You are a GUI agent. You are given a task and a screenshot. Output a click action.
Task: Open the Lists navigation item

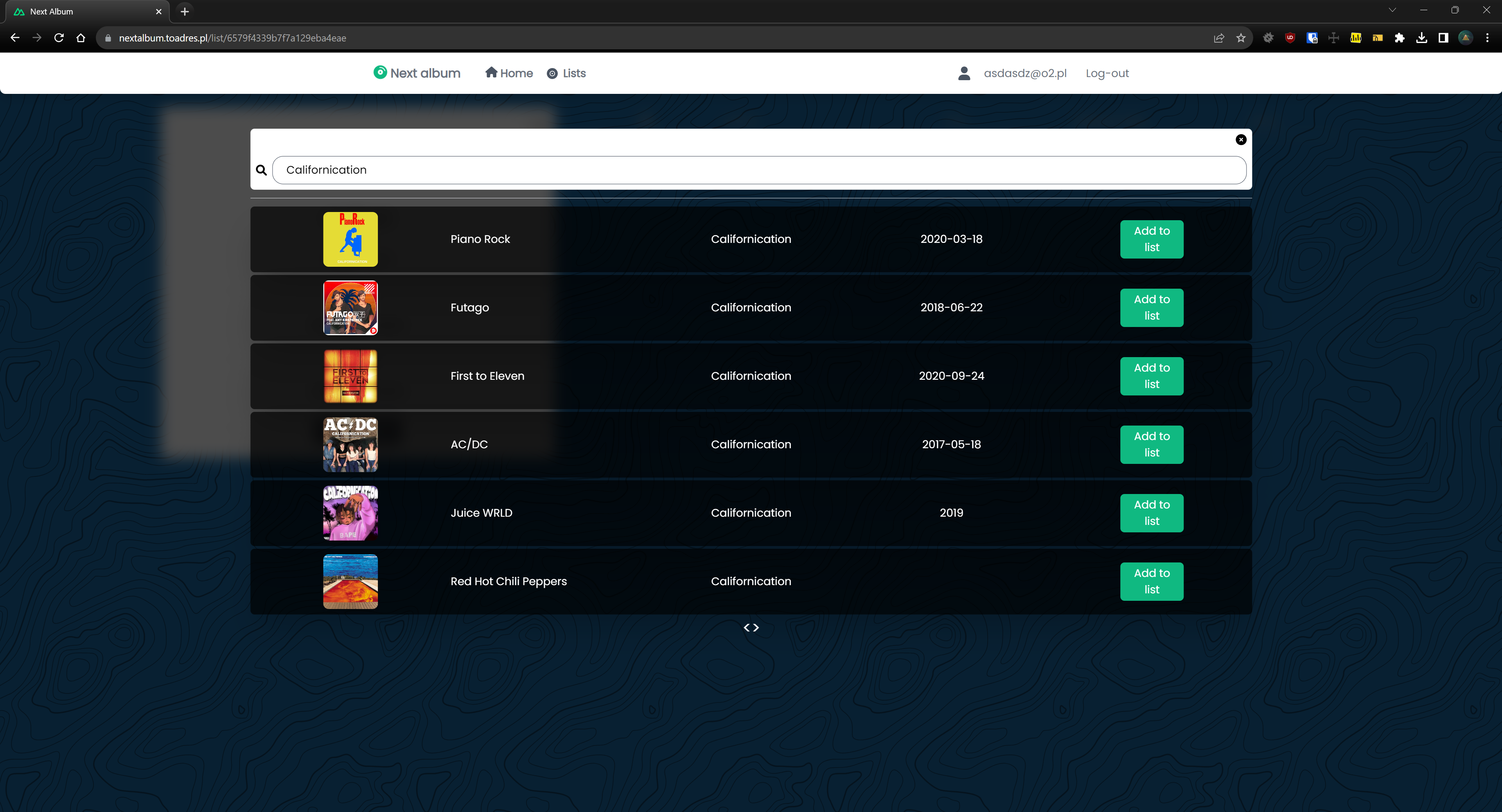point(566,73)
